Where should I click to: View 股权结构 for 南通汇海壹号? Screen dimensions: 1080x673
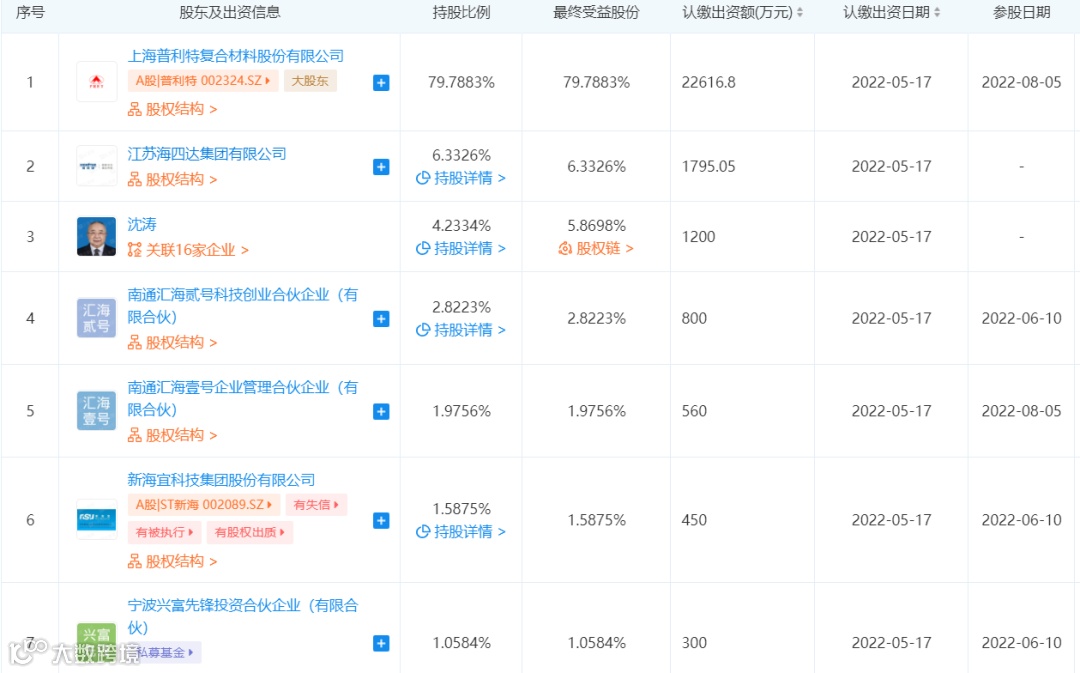point(172,435)
